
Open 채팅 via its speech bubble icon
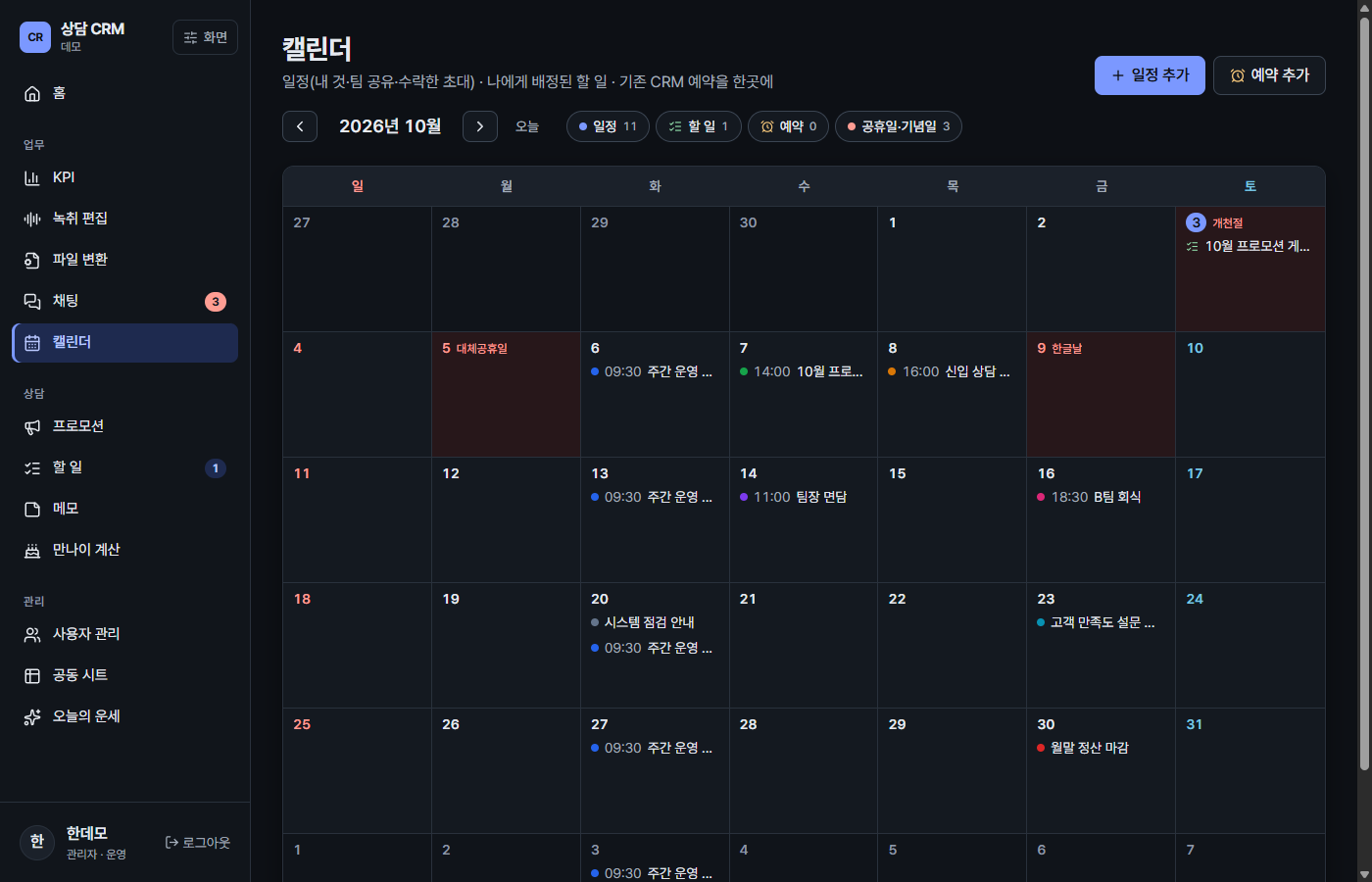point(32,301)
